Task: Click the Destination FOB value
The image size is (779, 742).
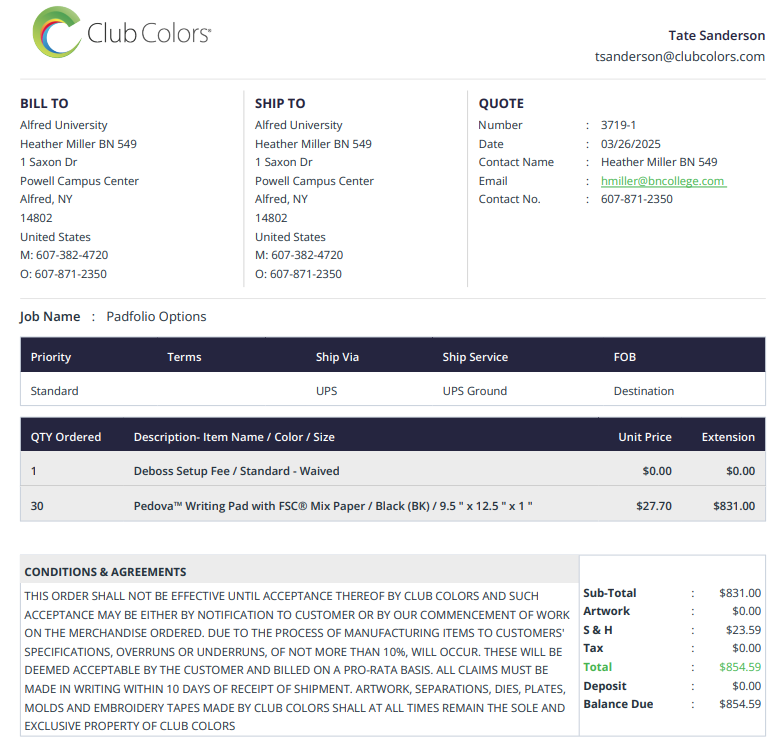Action: [643, 391]
